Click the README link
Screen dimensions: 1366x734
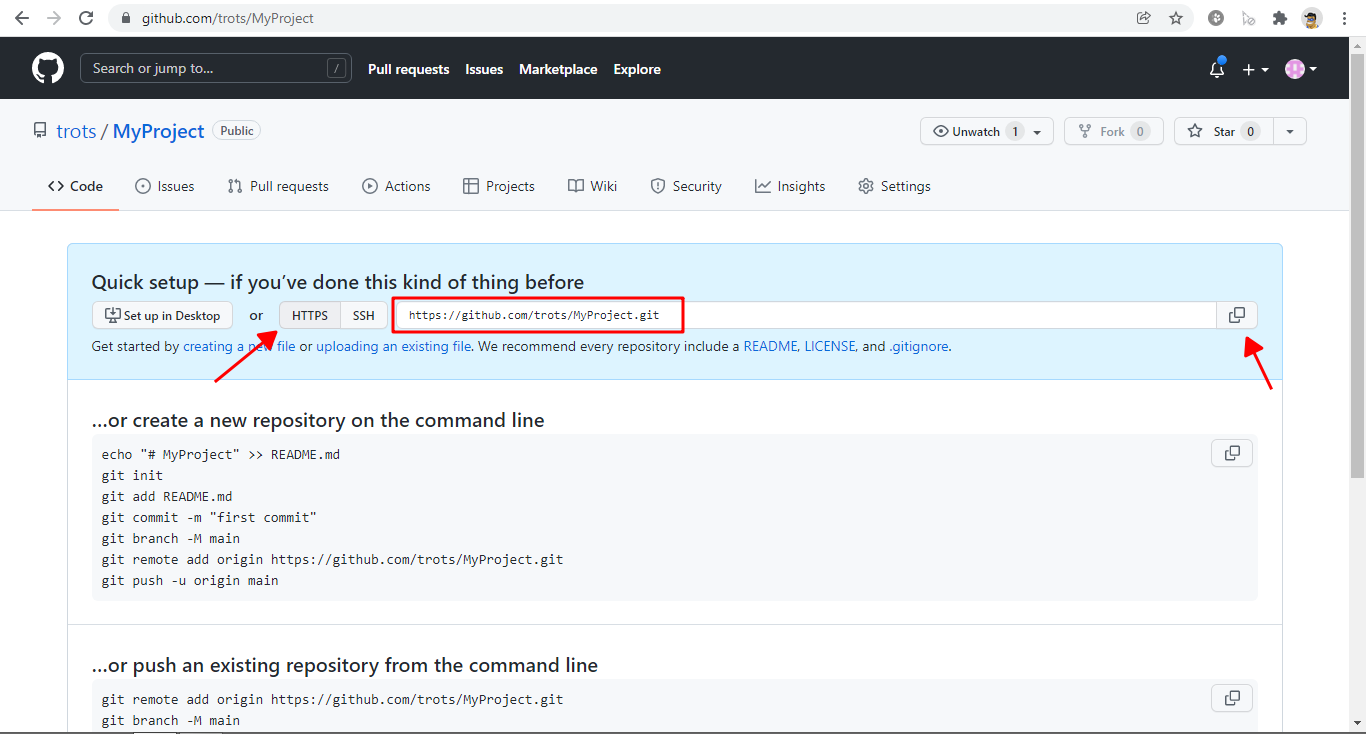tap(770, 346)
